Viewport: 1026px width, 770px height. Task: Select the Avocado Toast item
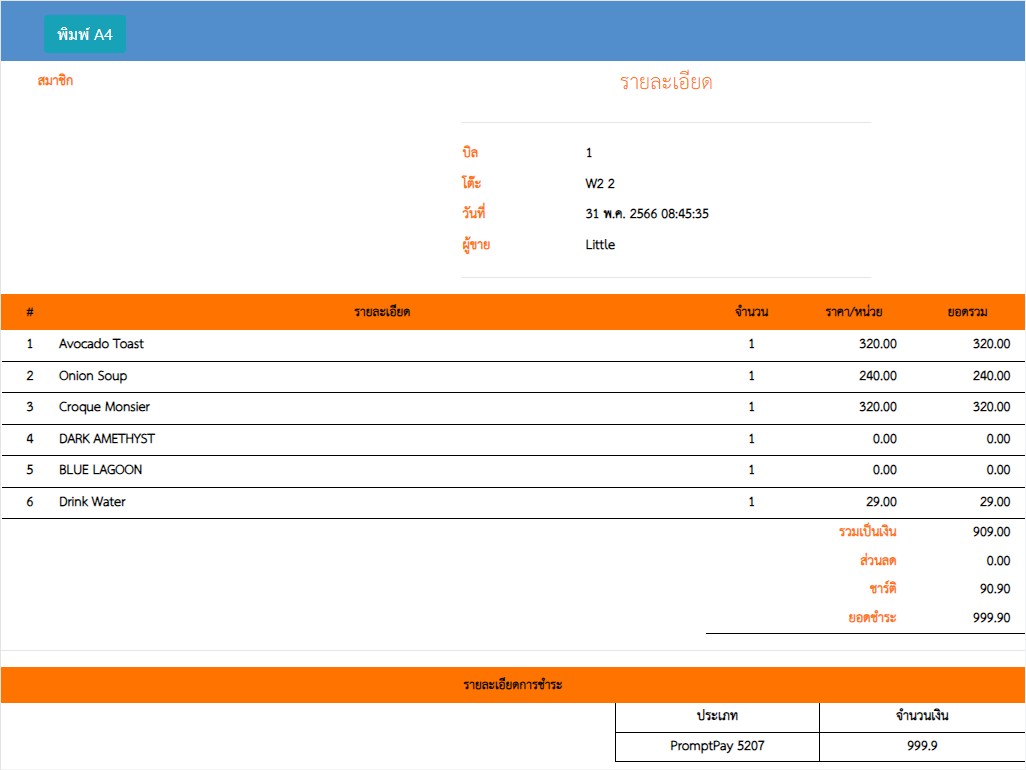(x=101, y=344)
